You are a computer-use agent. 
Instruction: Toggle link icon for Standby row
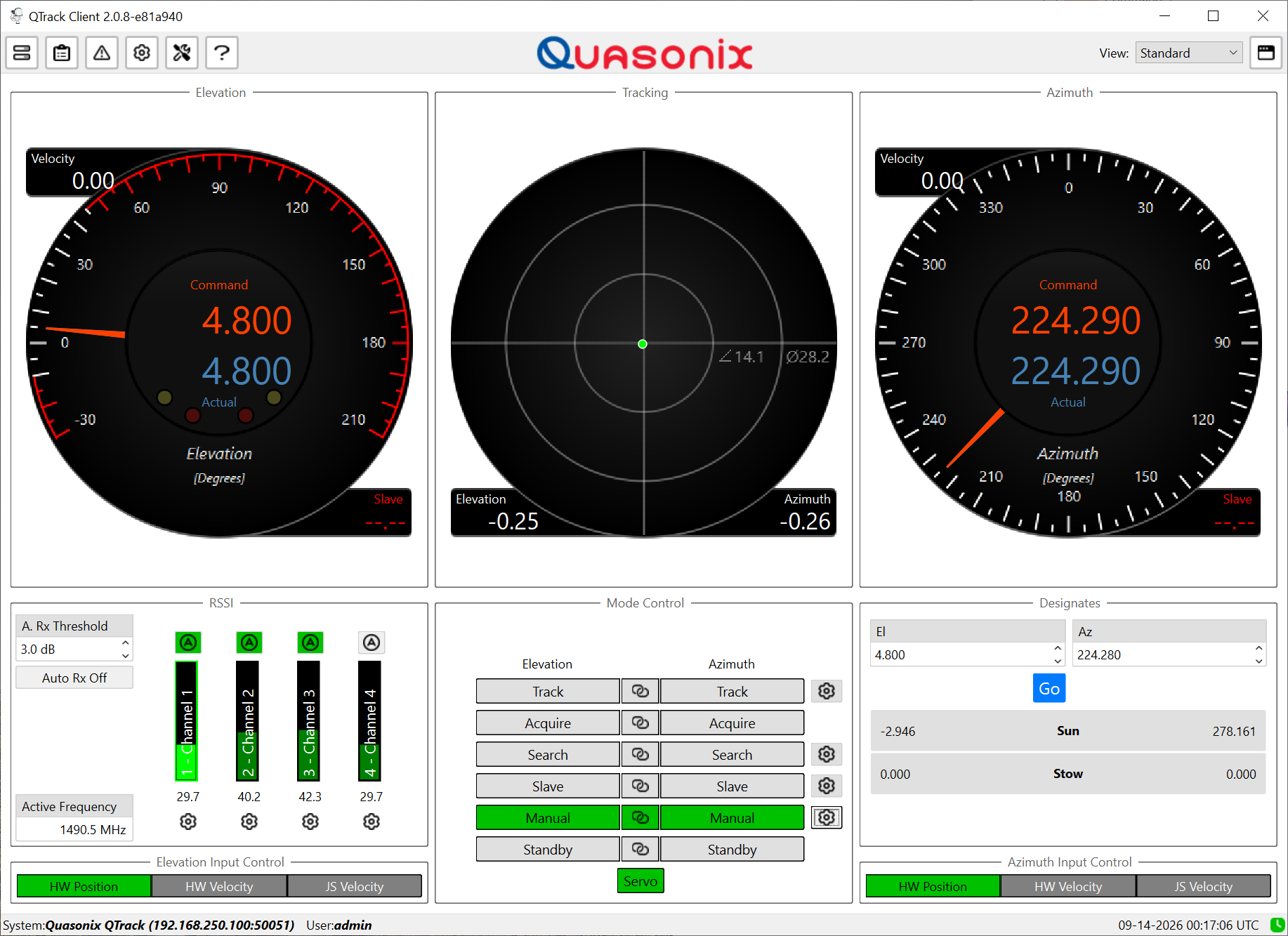pyautogui.click(x=640, y=850)
